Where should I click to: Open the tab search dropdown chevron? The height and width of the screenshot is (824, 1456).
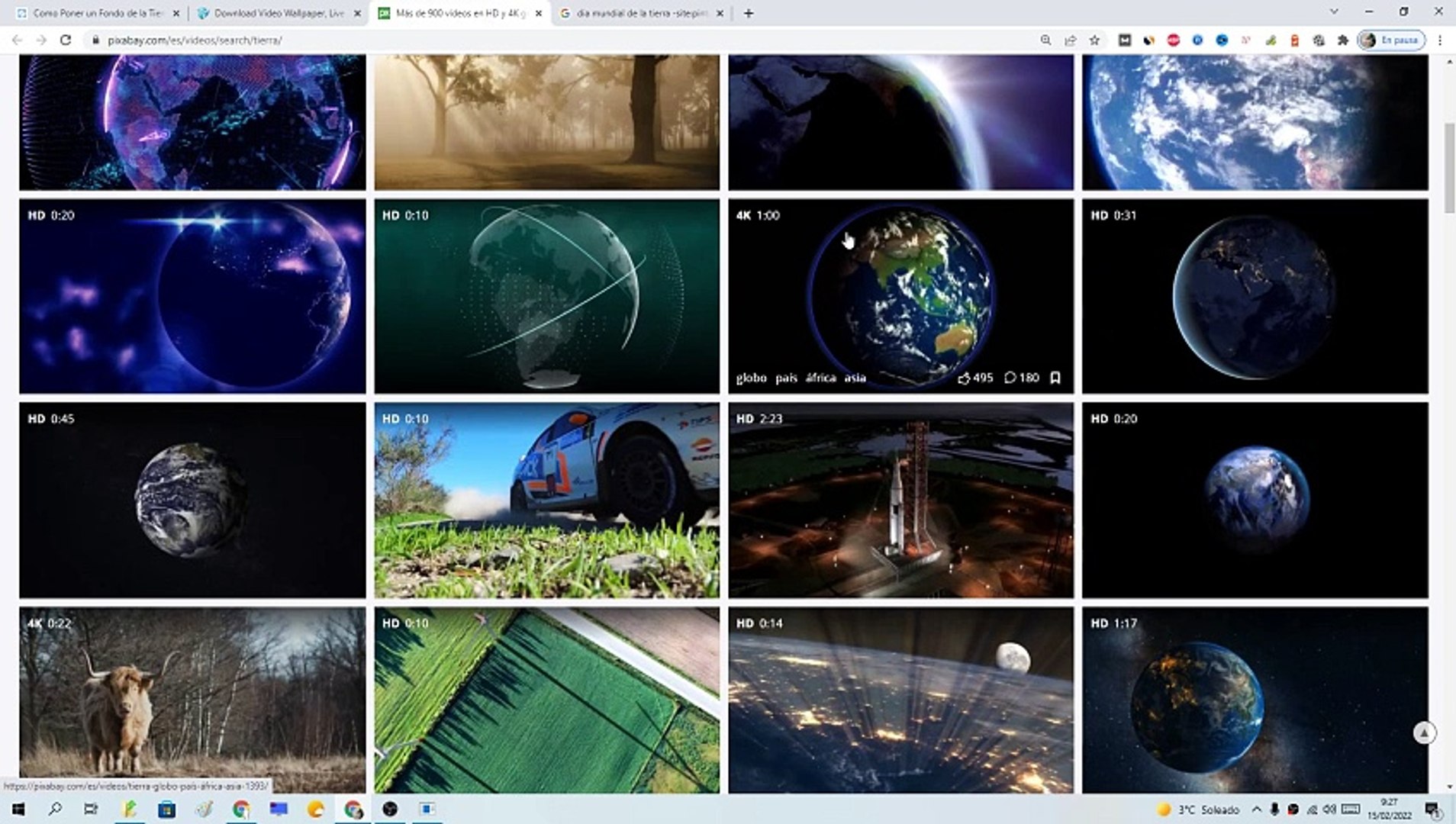(1334, 11)
